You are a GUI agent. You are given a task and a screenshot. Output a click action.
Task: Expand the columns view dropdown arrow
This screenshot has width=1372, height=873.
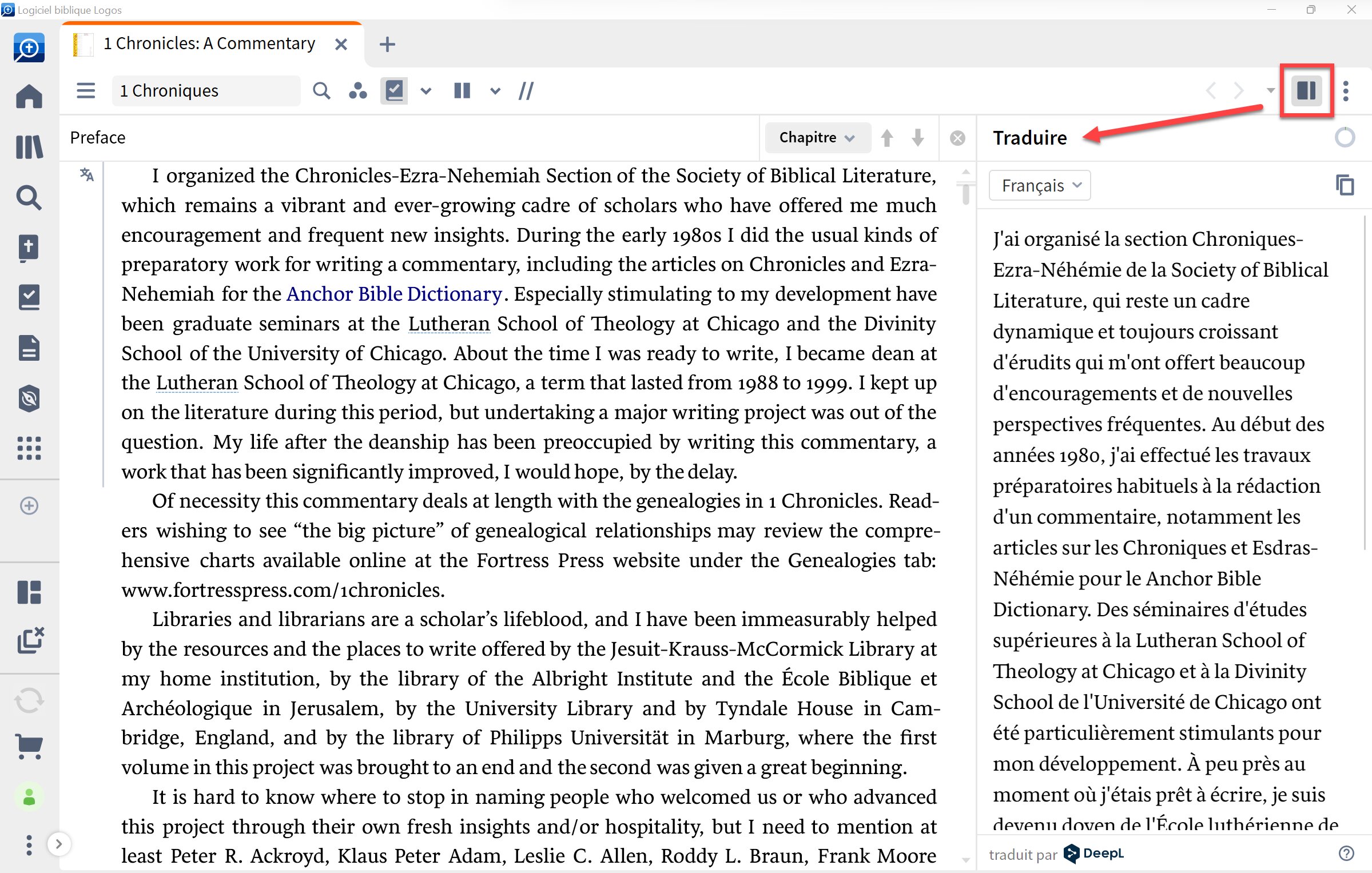click(495, 91)
